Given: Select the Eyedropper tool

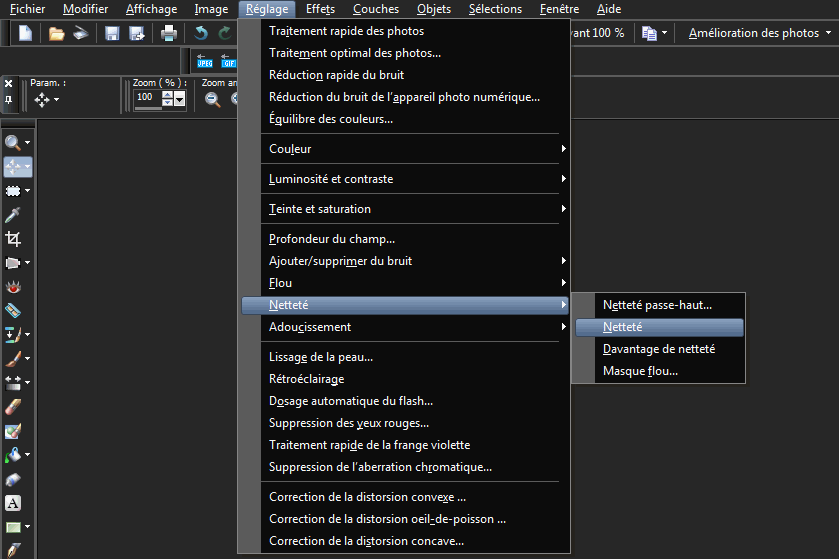Looking at the screenshot, I should coord(13,215).
